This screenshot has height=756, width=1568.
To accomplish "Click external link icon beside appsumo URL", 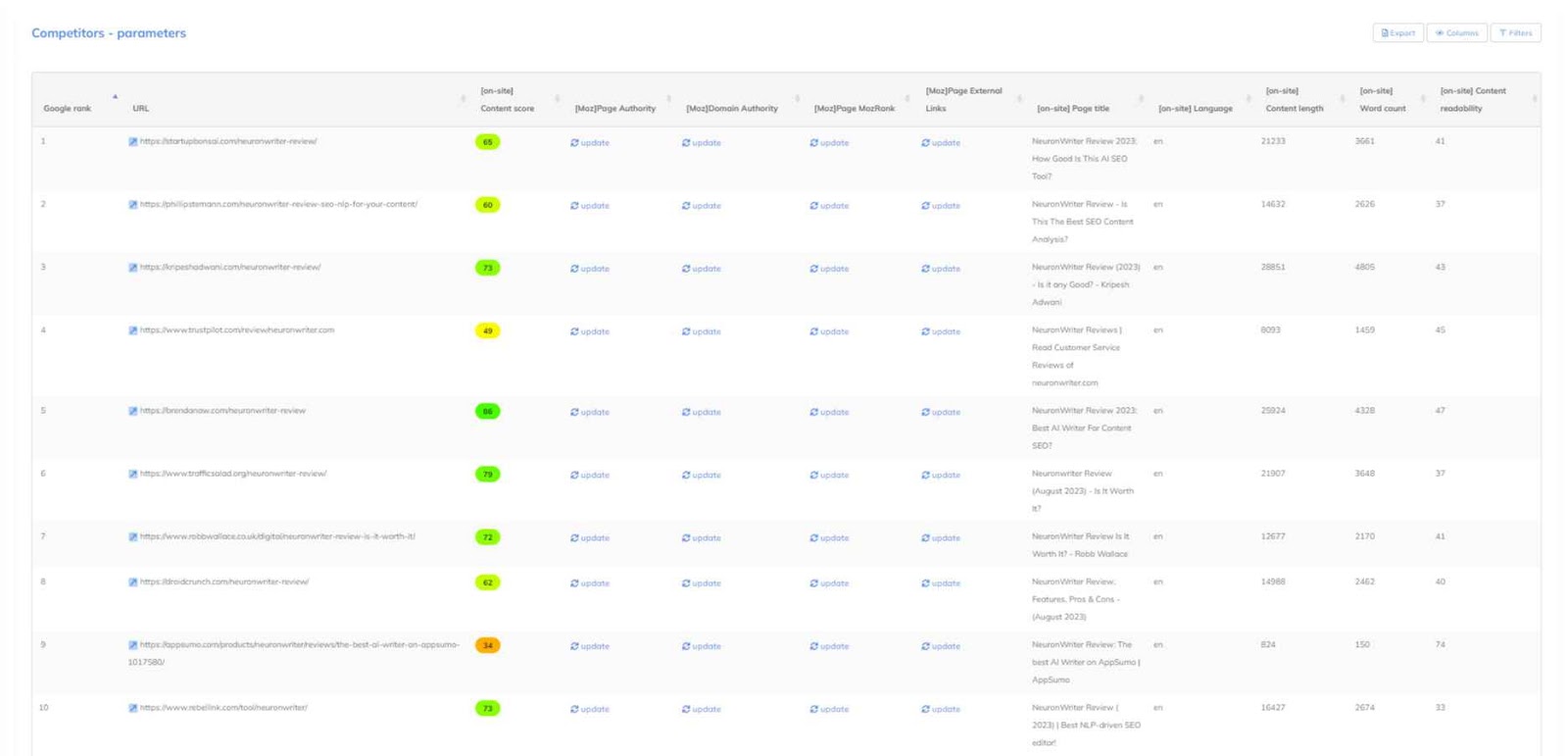I will (132, 645).
